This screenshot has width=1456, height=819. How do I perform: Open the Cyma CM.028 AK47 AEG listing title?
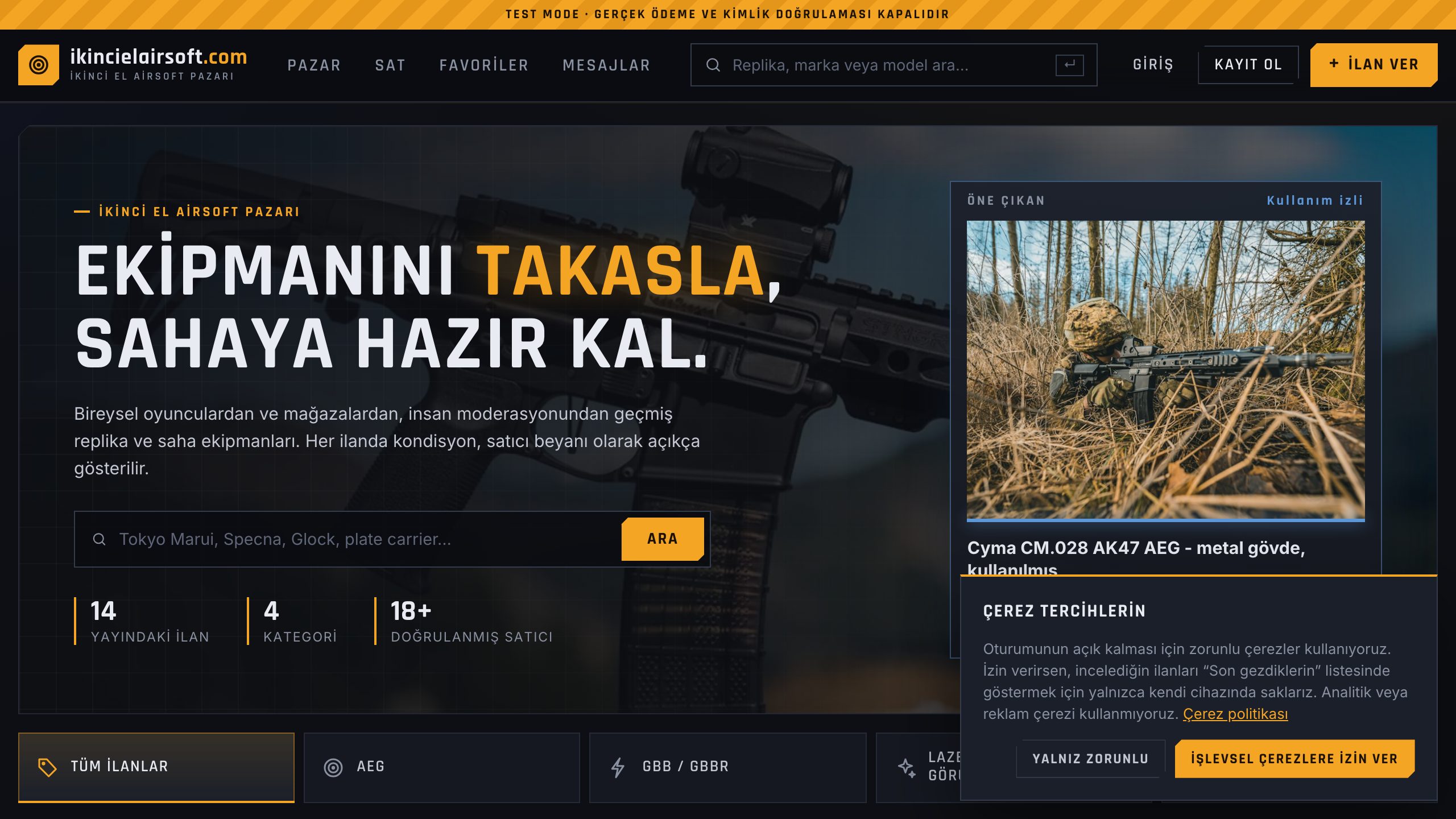[1136, 558]
